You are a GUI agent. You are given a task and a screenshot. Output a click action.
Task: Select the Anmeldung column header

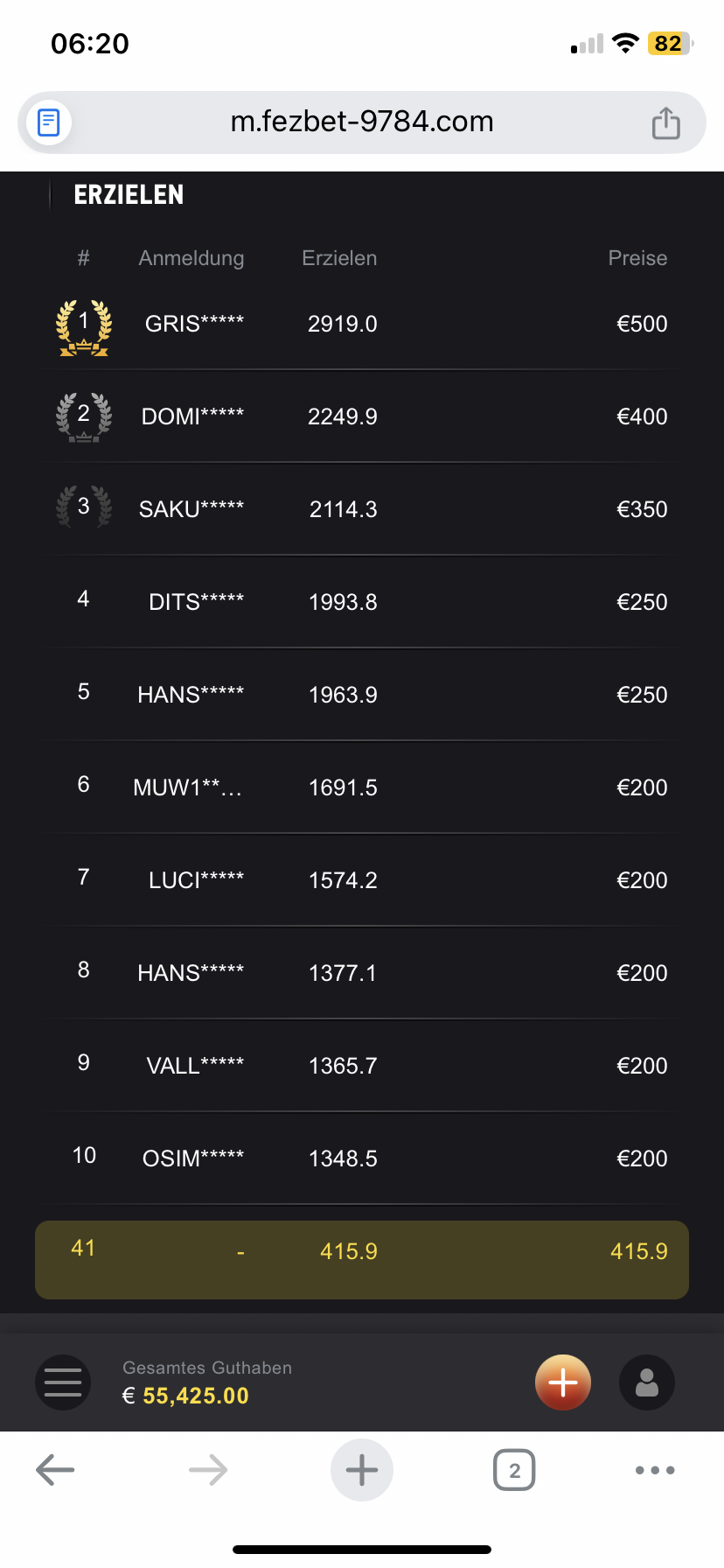[191, 258]
